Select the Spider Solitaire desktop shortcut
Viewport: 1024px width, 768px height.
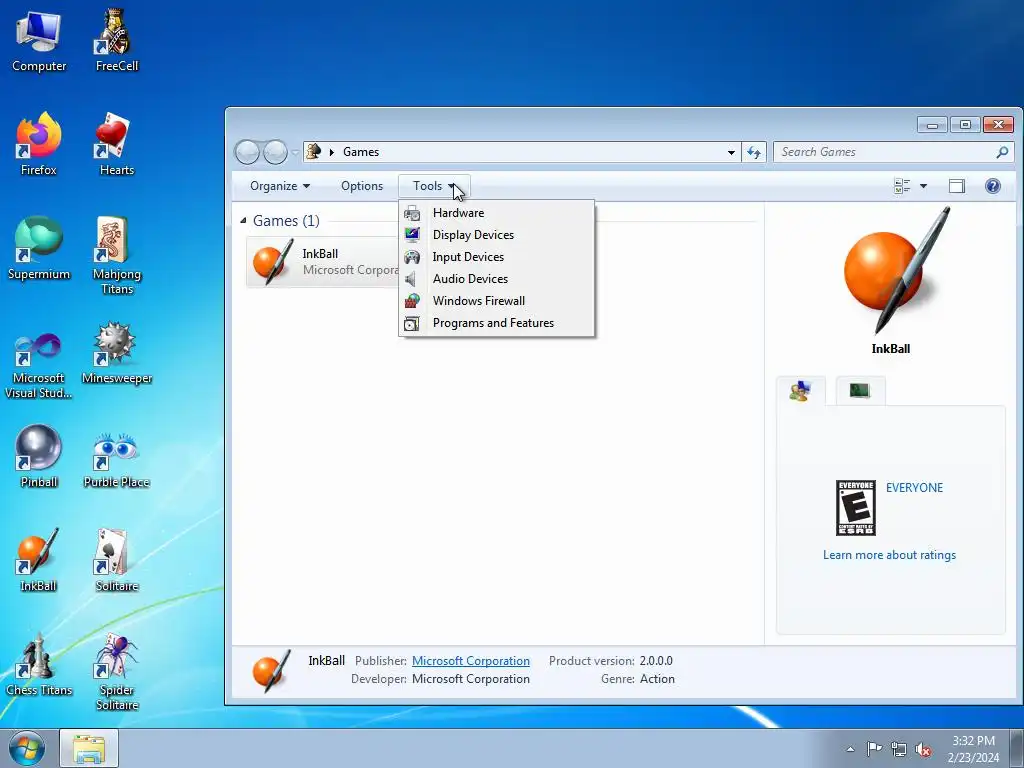[116, 672]
